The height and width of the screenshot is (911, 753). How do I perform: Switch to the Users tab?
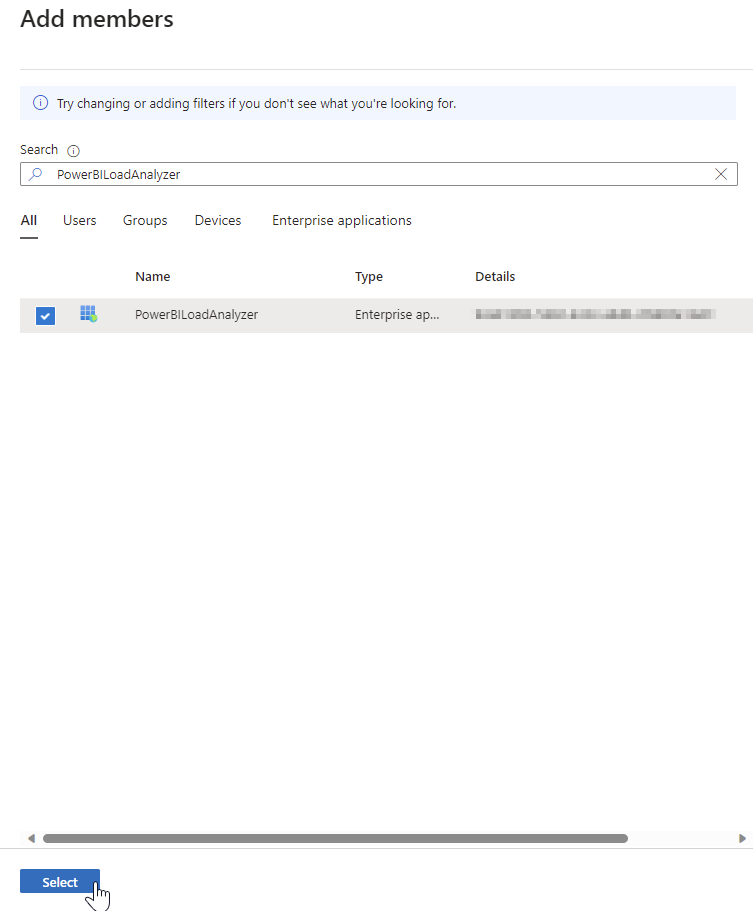[x=79, y=220]
